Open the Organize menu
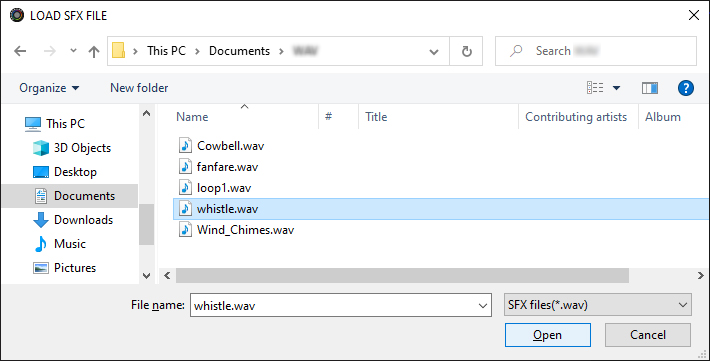Viewport: 710px width, 361px height. 49,88
